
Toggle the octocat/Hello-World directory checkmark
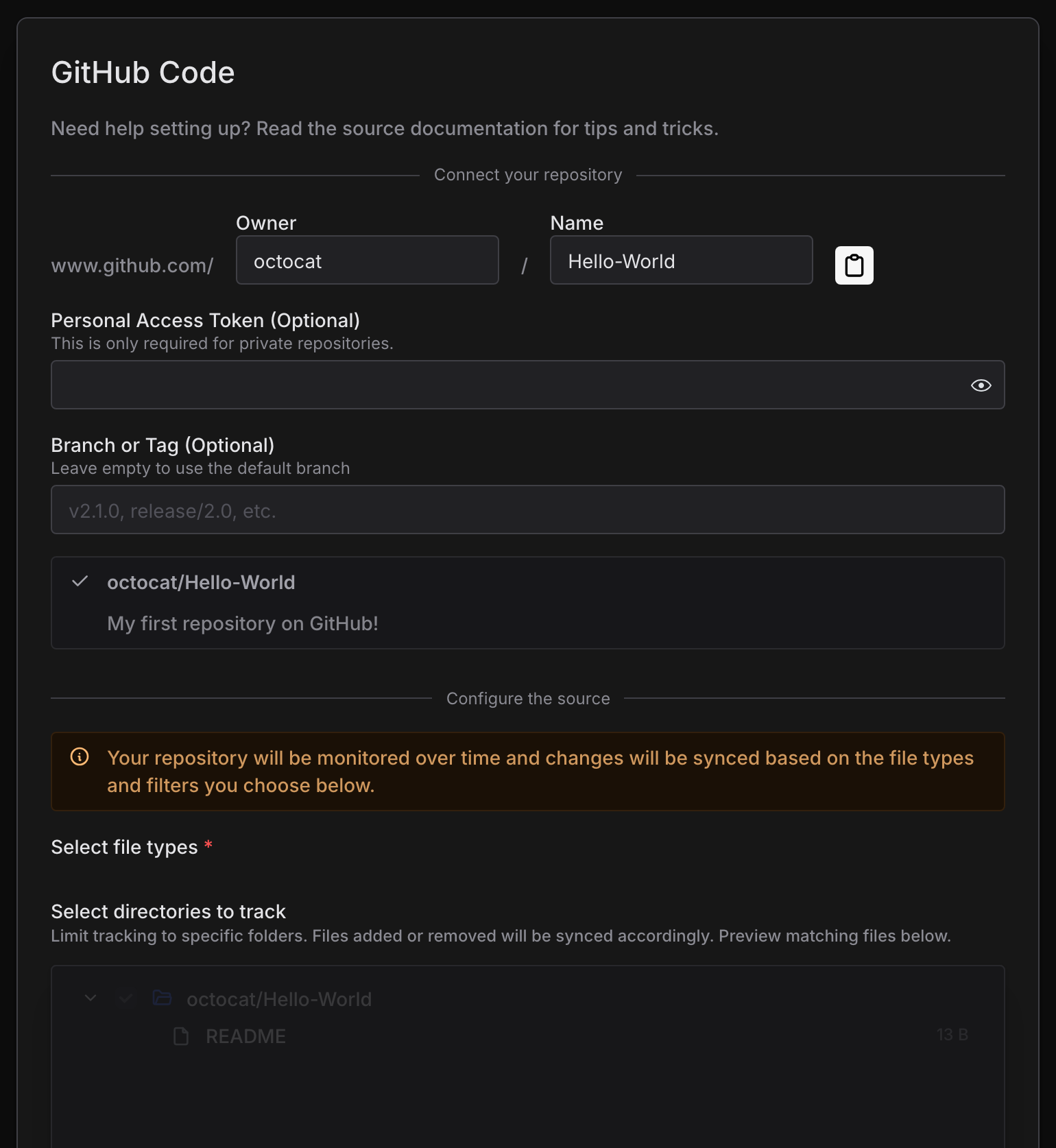[125, 998]
